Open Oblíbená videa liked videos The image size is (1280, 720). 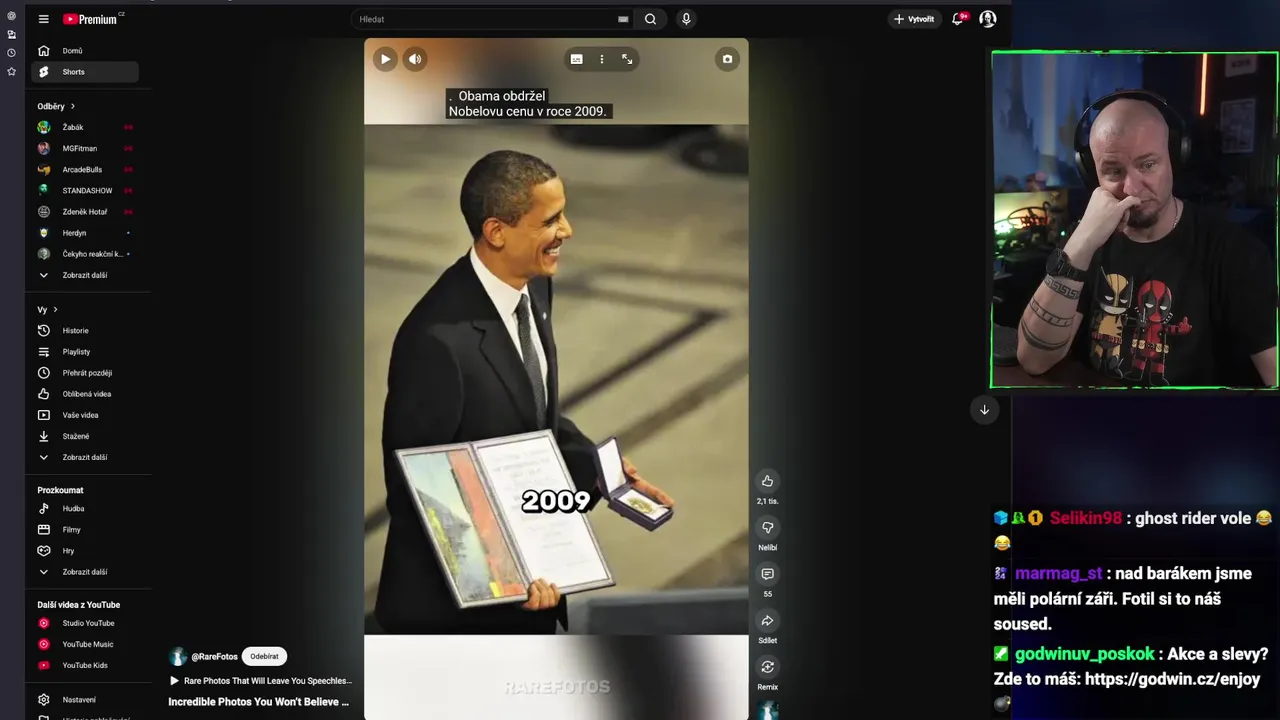(x=85, y=394)
